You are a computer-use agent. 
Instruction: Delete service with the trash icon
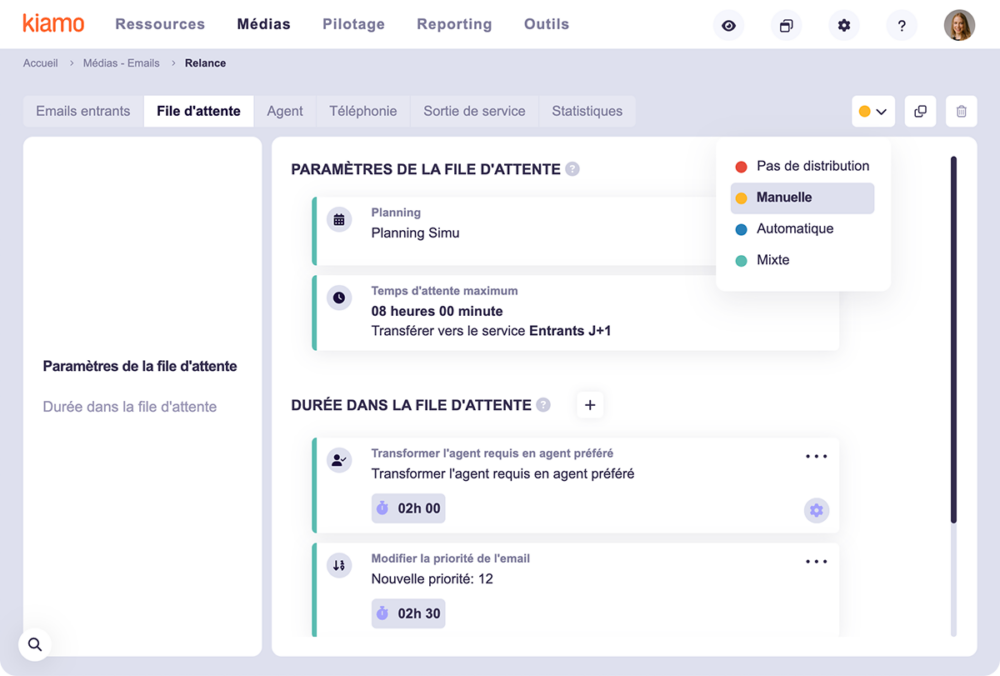pos(961,112)
